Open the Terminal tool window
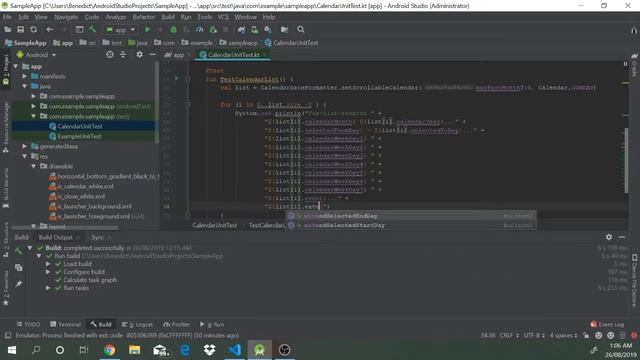Screen dimensions: 640x360 [66, 324]
